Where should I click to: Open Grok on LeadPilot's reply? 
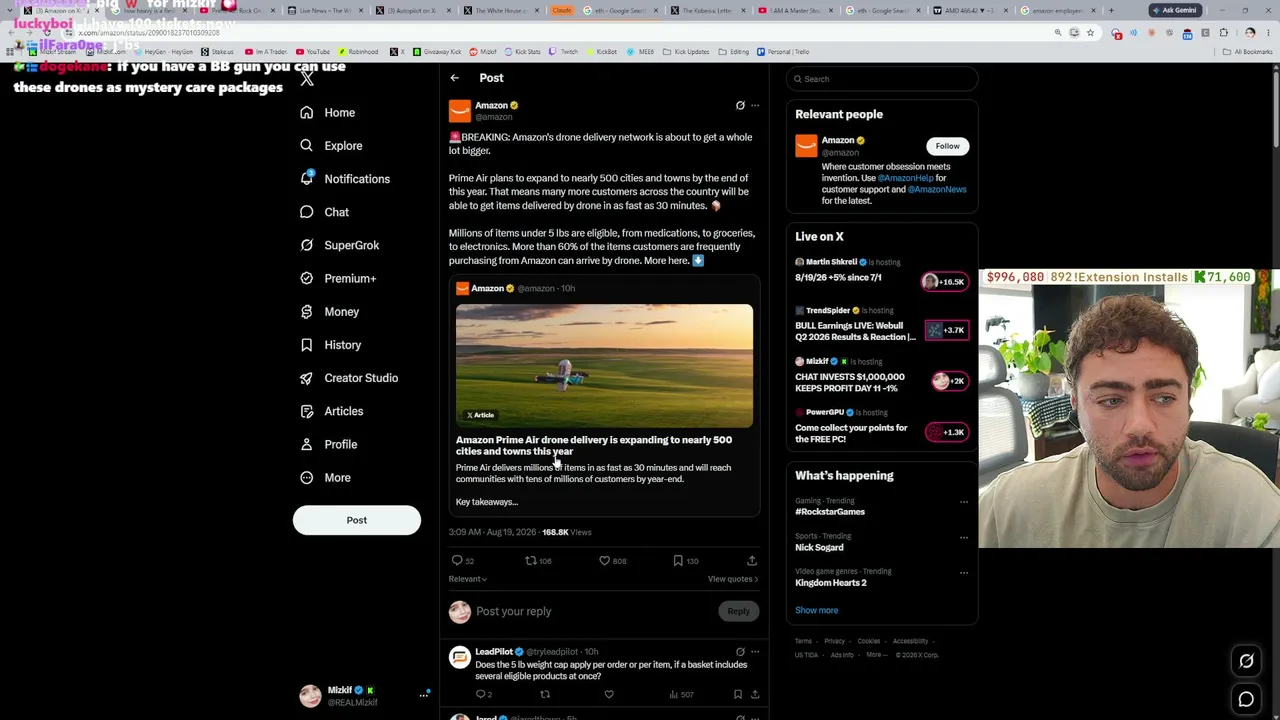(x=740, y=652)
